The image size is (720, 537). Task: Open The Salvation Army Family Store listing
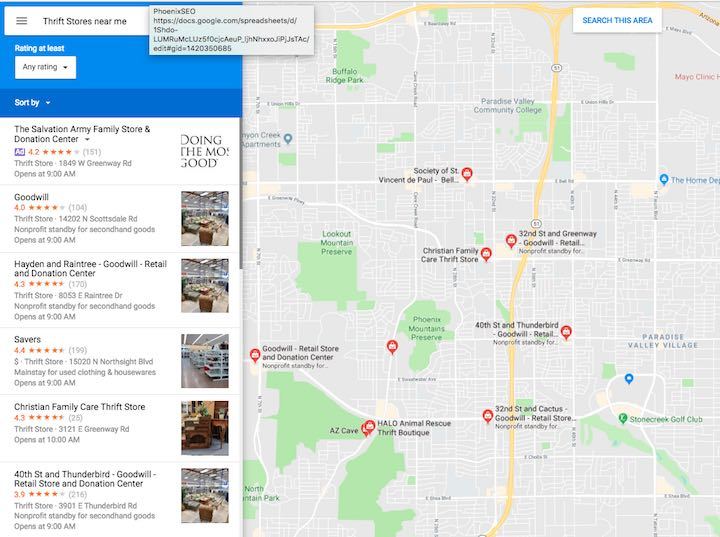120,152
